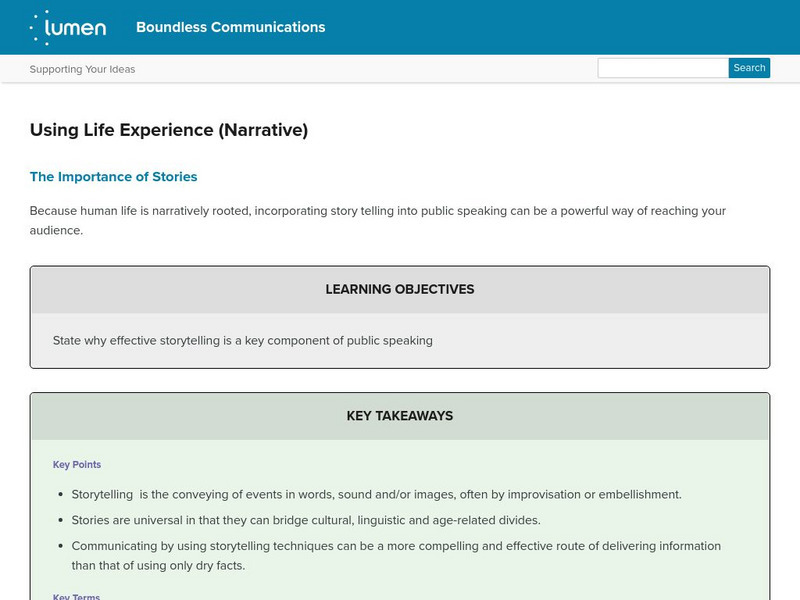Open the Boundless Communications course title
Screen dimensions: 800x600
[x=230, y=27]
